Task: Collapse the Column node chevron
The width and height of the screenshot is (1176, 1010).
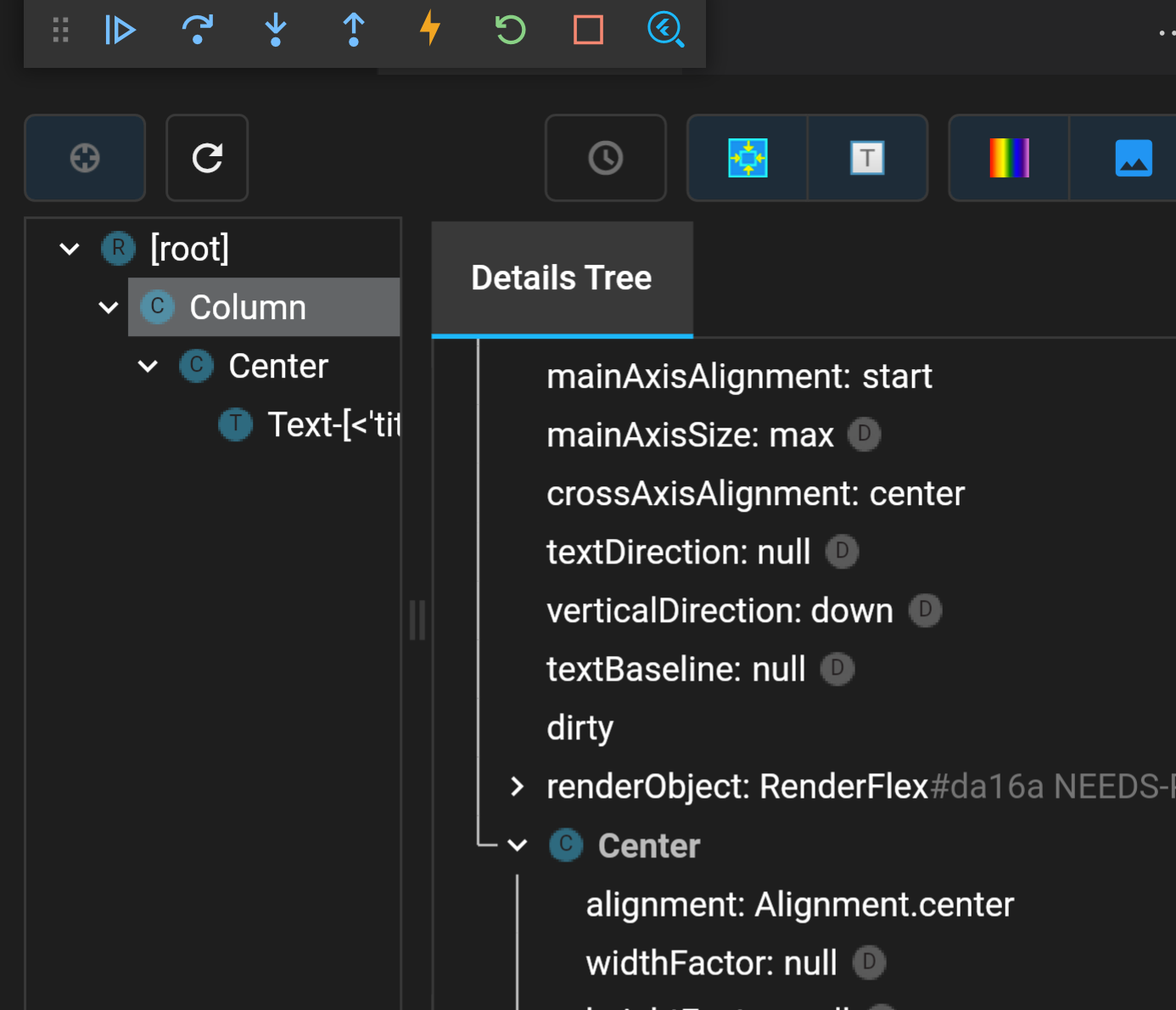Action: 109,307
